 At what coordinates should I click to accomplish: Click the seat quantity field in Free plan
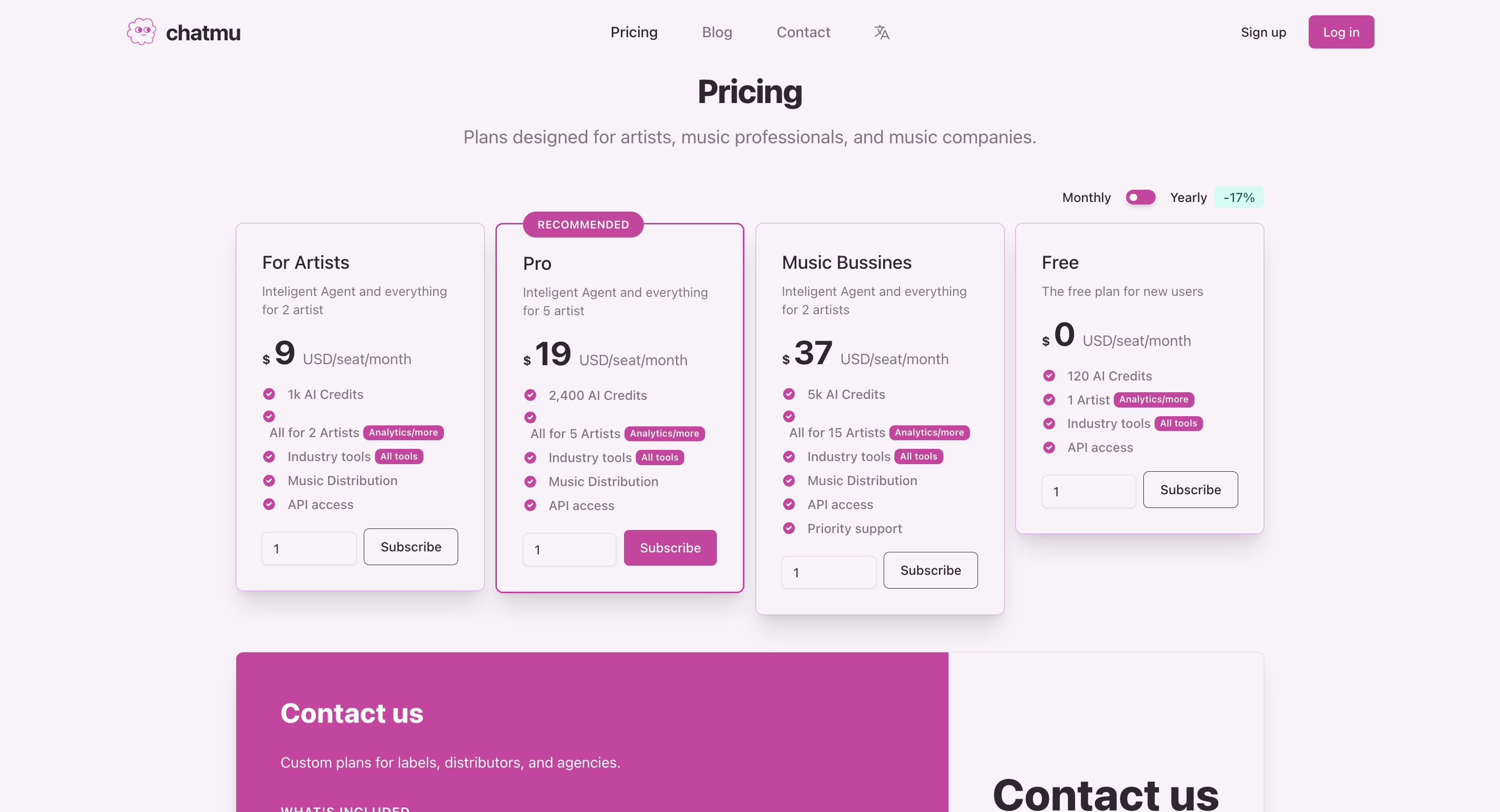[1088, 491]
